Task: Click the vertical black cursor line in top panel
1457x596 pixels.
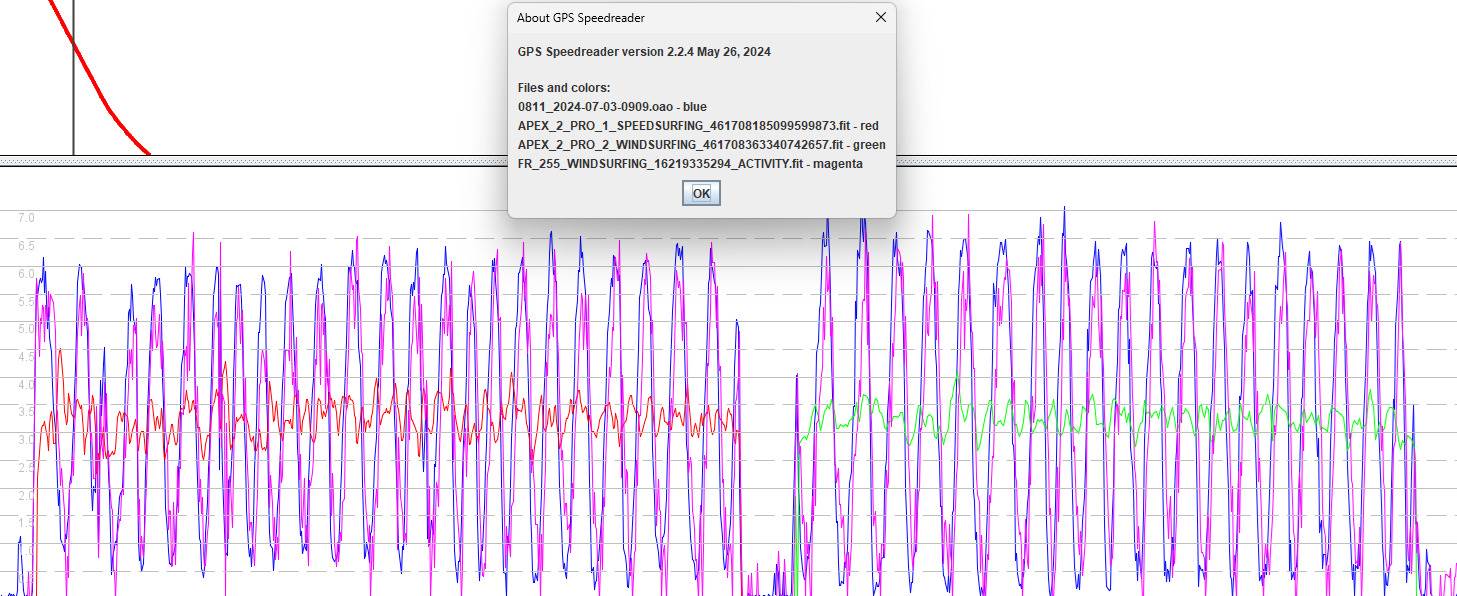Action: (73, 100)
